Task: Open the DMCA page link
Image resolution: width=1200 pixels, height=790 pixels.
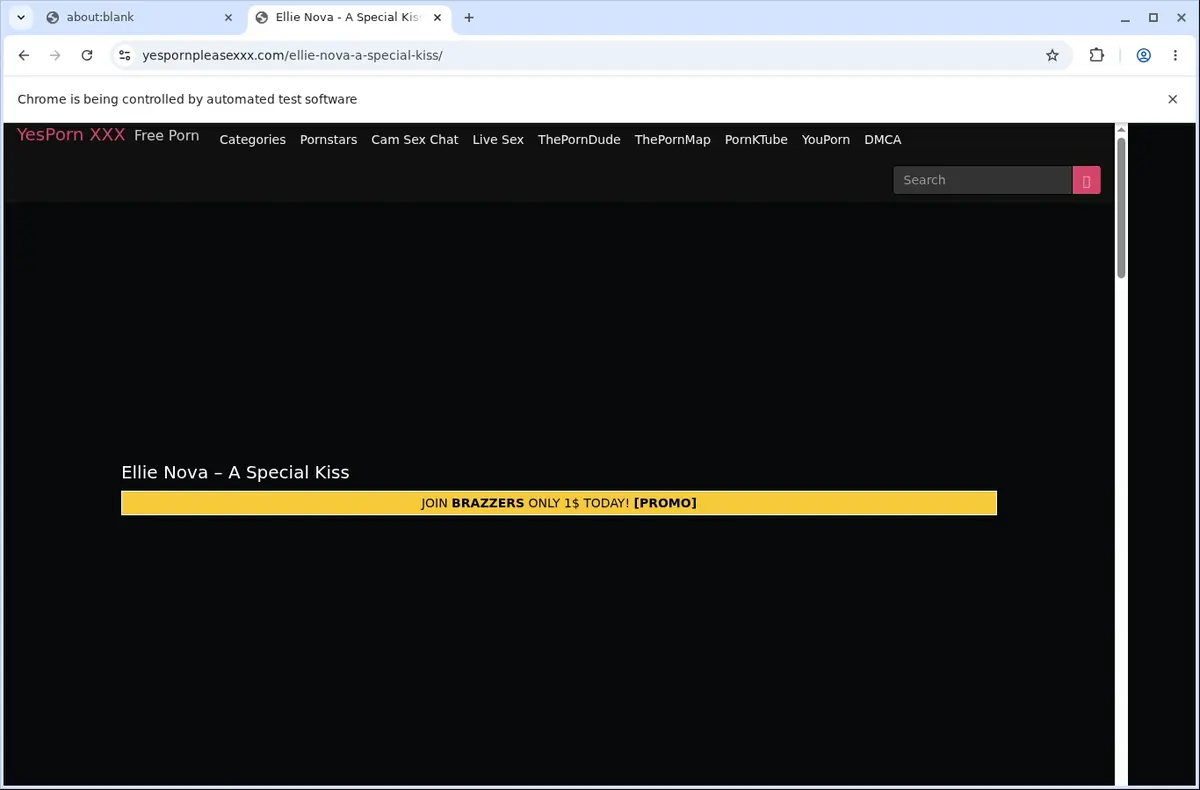Action: [x=882, y=139]
